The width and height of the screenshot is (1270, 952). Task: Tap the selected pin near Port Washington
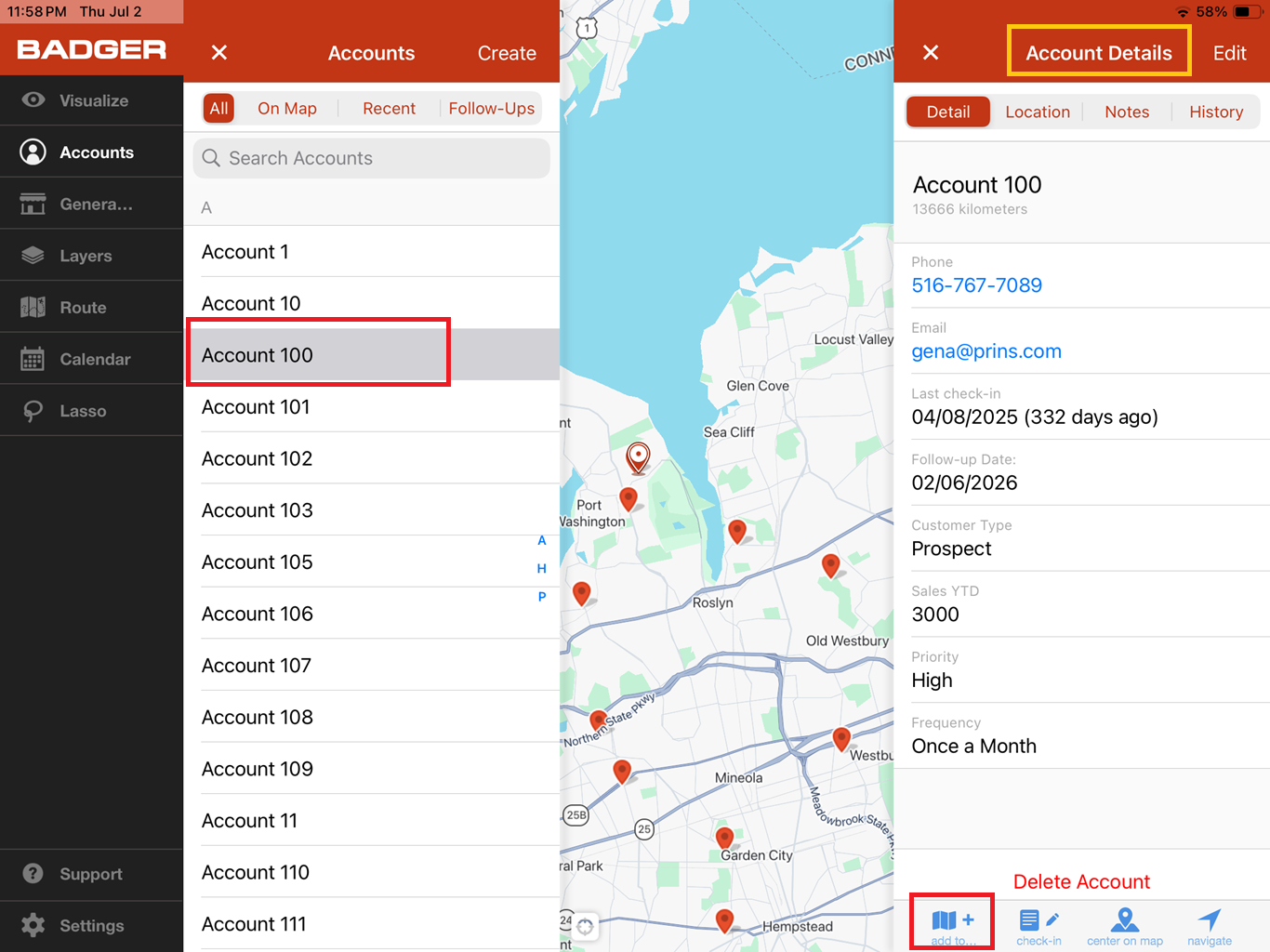(638, 457)
